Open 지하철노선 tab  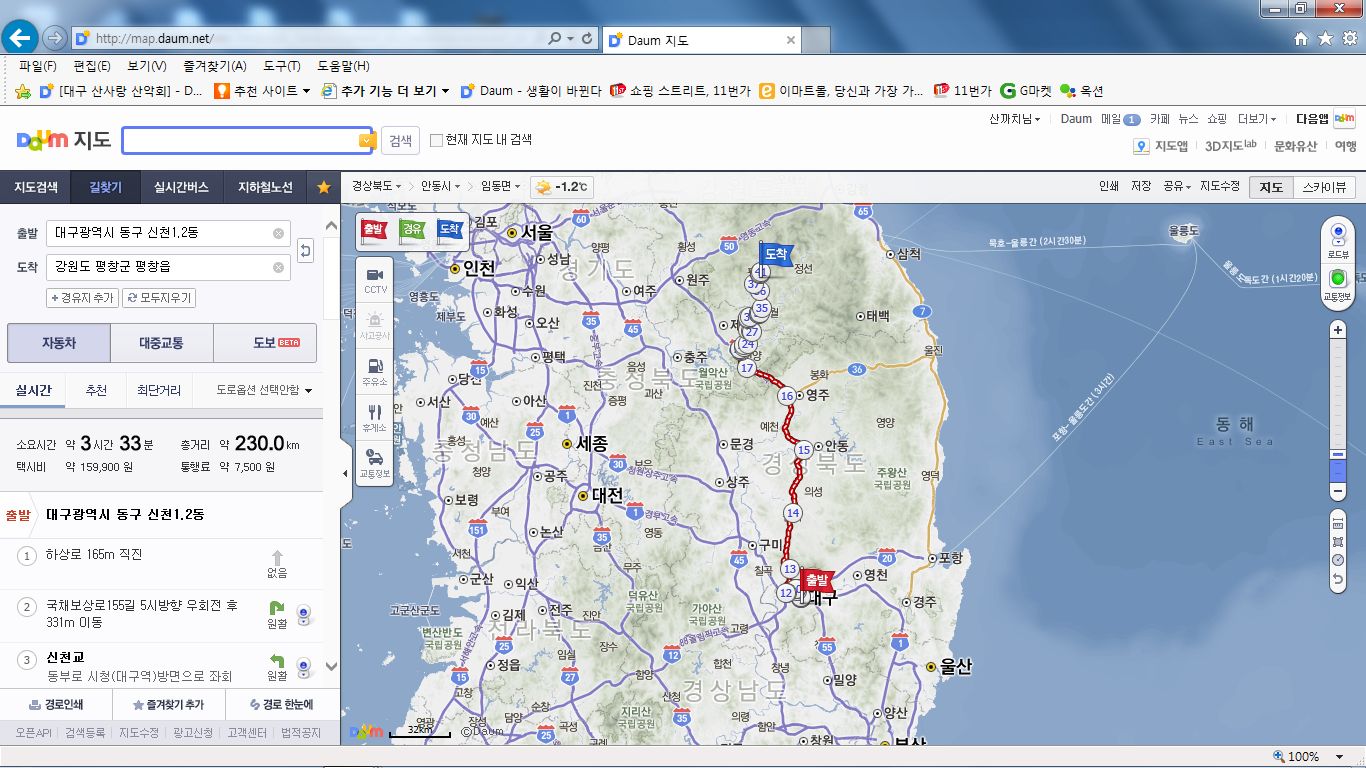(265, 187)
